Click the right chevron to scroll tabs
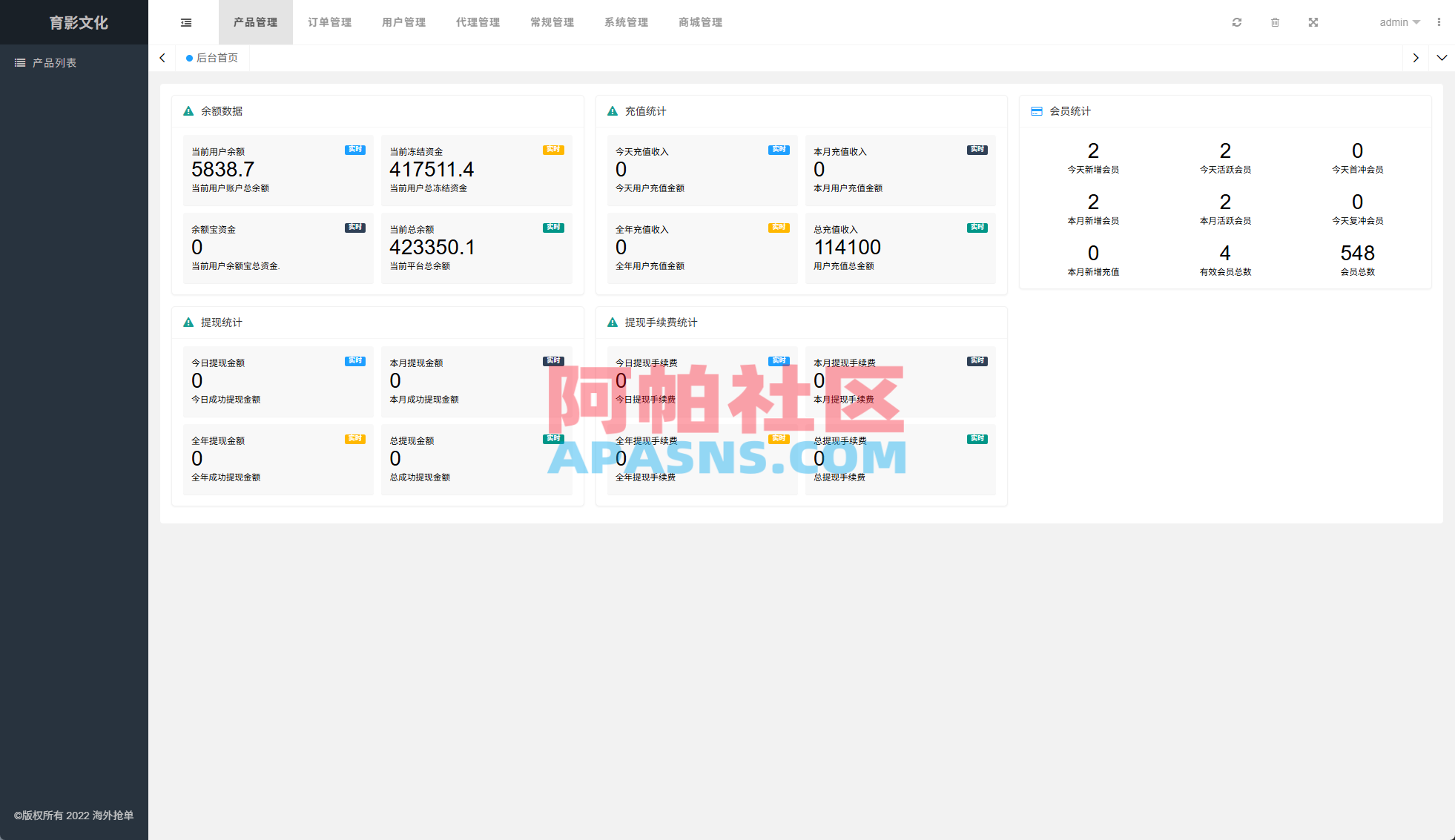 [x=1416, y=58]
